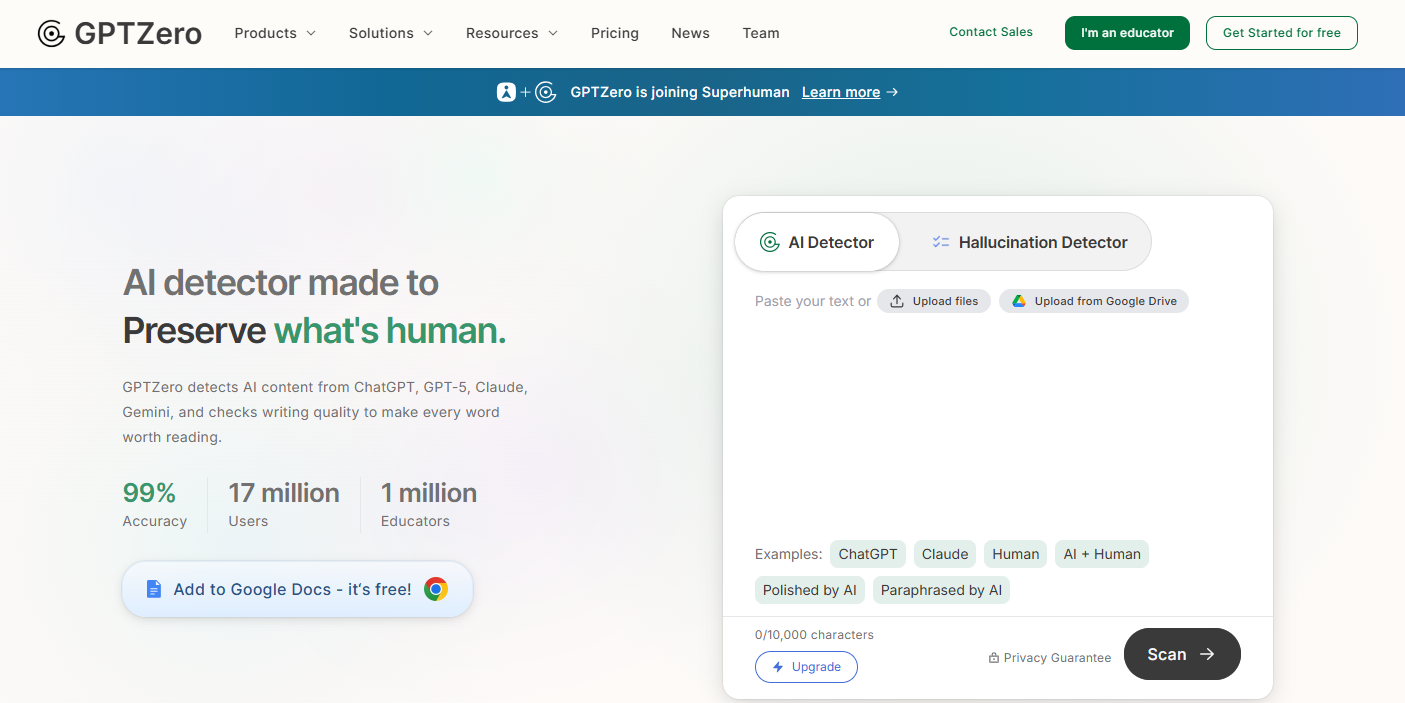
Task: Click the AI Detector tab spiral icon
Action: [769, 242]
